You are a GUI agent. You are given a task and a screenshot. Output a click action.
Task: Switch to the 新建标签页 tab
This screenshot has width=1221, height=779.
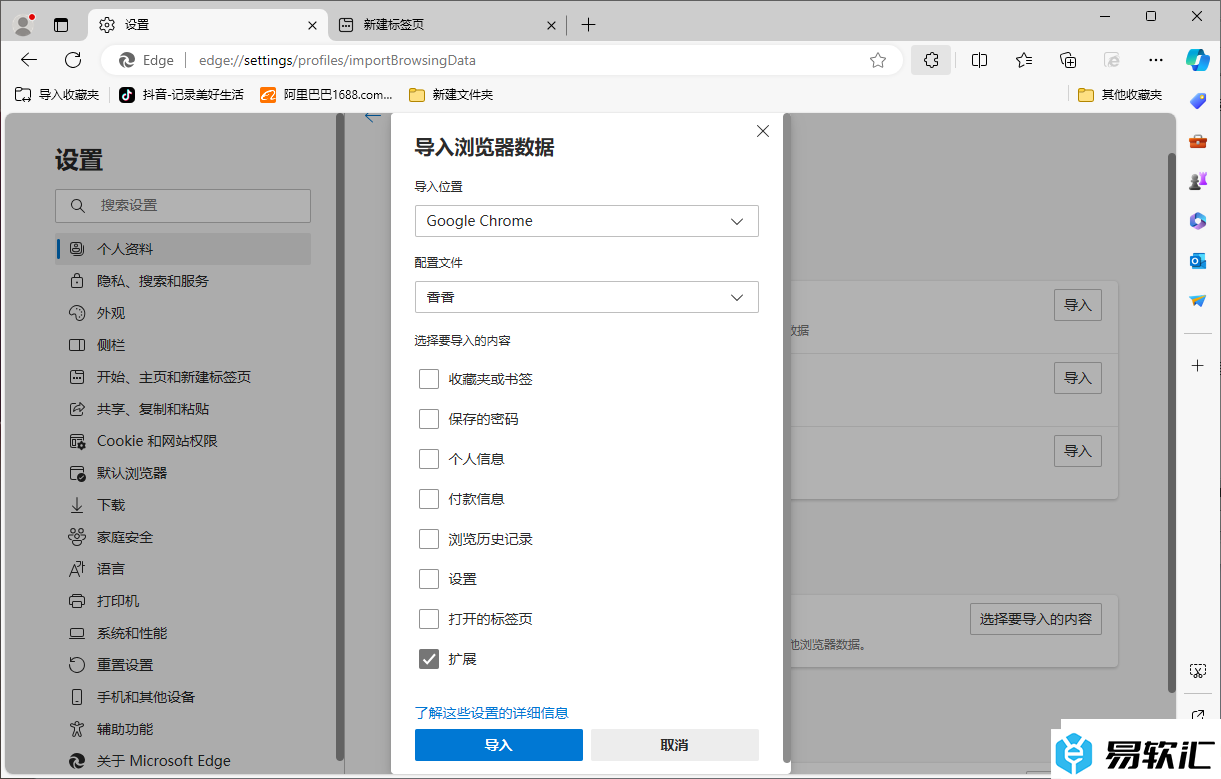pos(447,25)
